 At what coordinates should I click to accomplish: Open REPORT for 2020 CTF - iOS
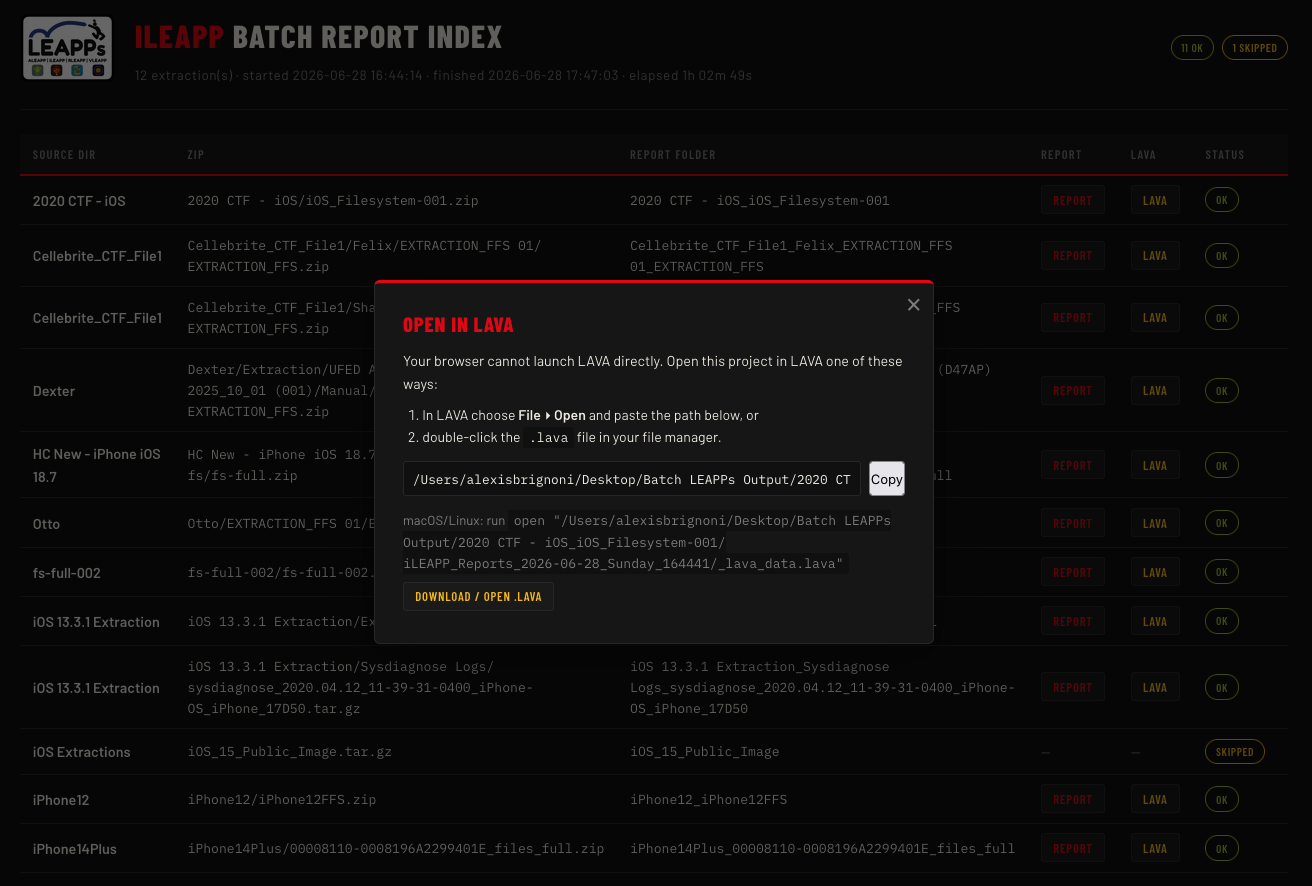pyautogui.click(x=1072, y=200)
